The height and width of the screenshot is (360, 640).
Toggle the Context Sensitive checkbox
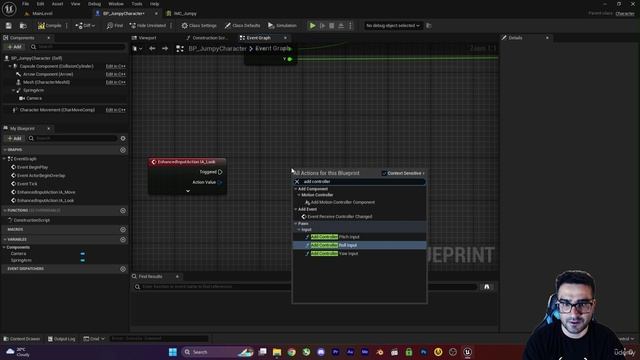(x=384, y=173)
